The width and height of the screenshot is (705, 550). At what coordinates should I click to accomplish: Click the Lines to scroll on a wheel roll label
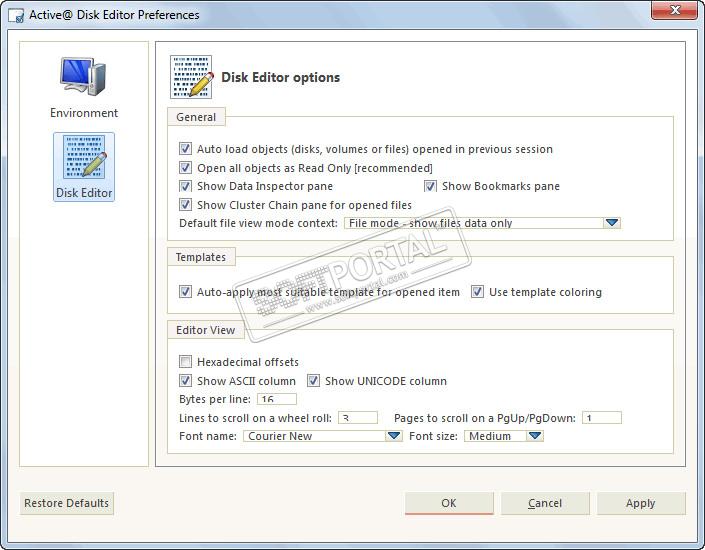255,418
